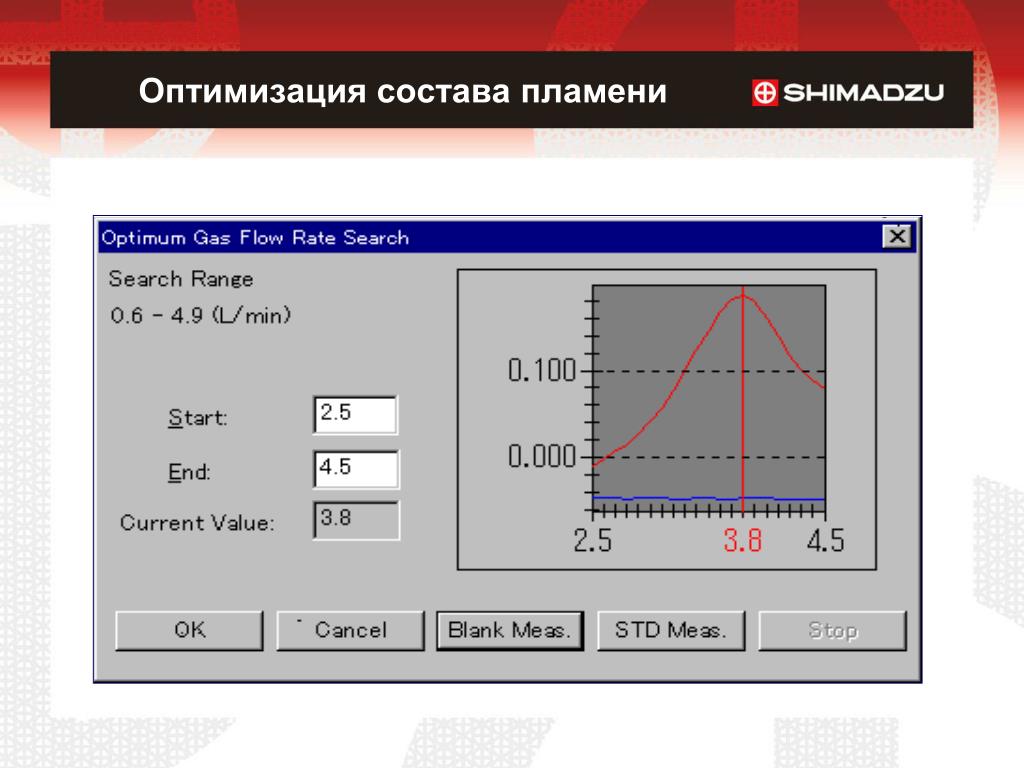Click the red vertical 3.8 marker line
Screen dimensions: 1024x768
[743, 398]
